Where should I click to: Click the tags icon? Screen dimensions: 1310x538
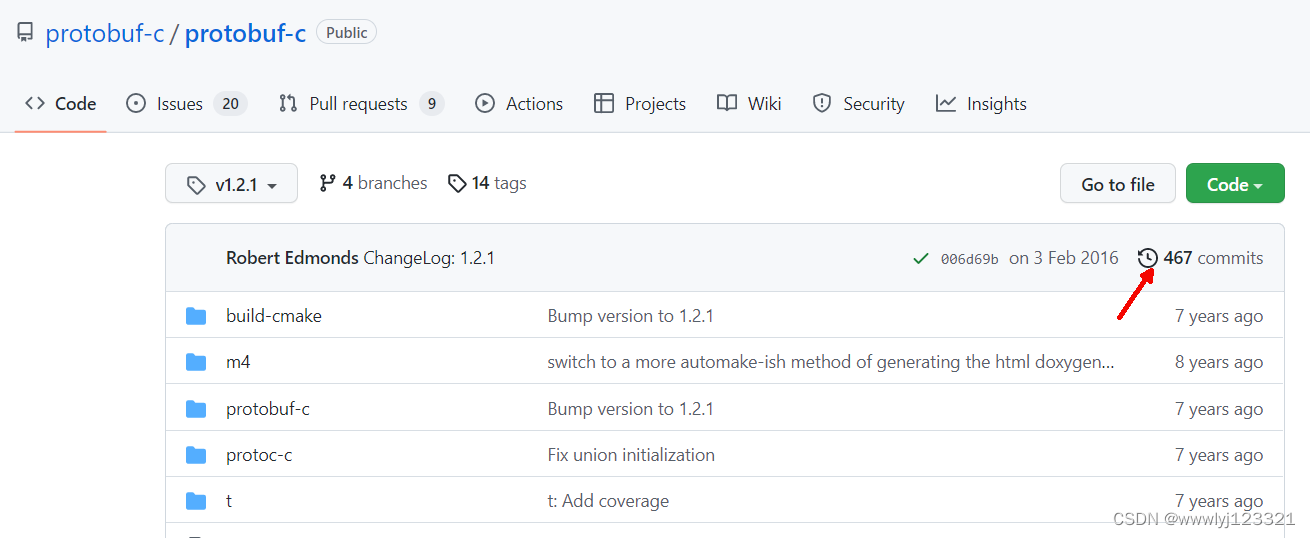(457, 183)
